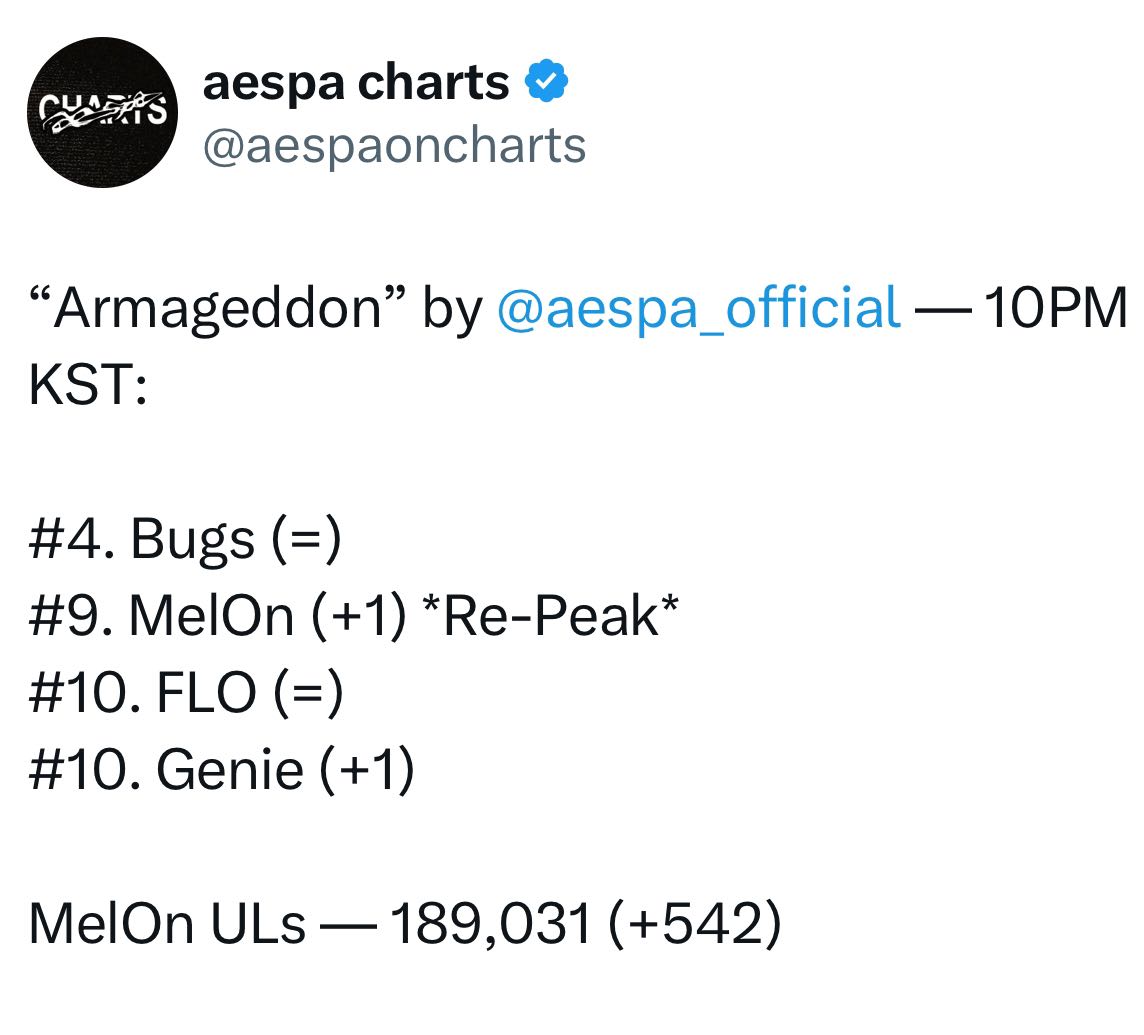This screenshot has width=1144, height=1035.
Task: Open the aespa charts display name
Action: coord(356,82)
